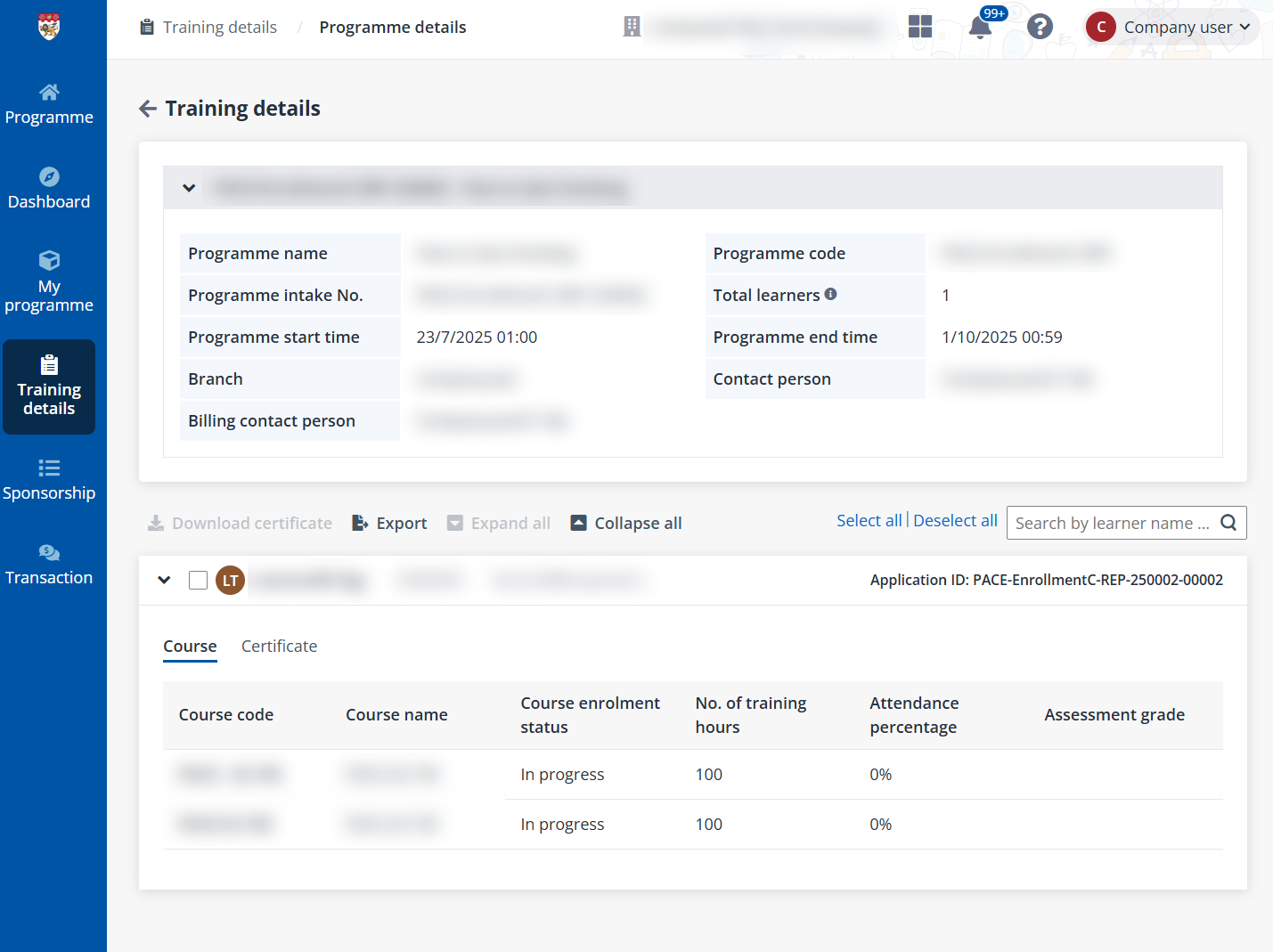Click the Programme name label
1273x952 pixels.
(x=257, y=254)
